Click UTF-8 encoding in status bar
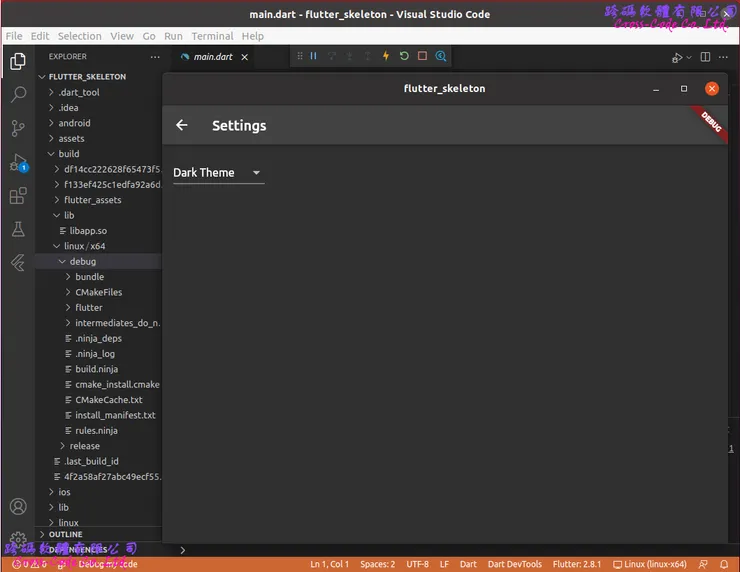 pos(417,564)
